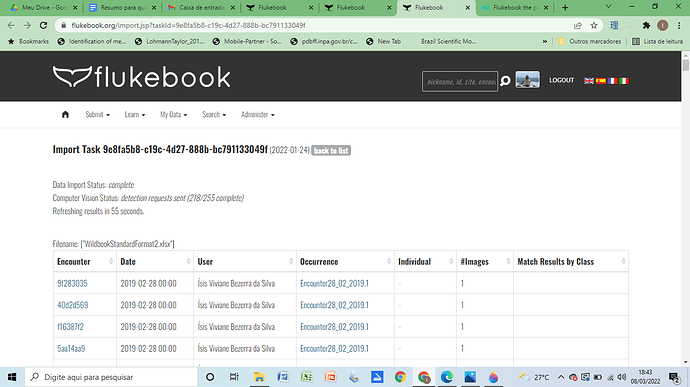Switch language with the Spanish flag icon
Screen dimensions: 690x387
[x=601, y=81]
